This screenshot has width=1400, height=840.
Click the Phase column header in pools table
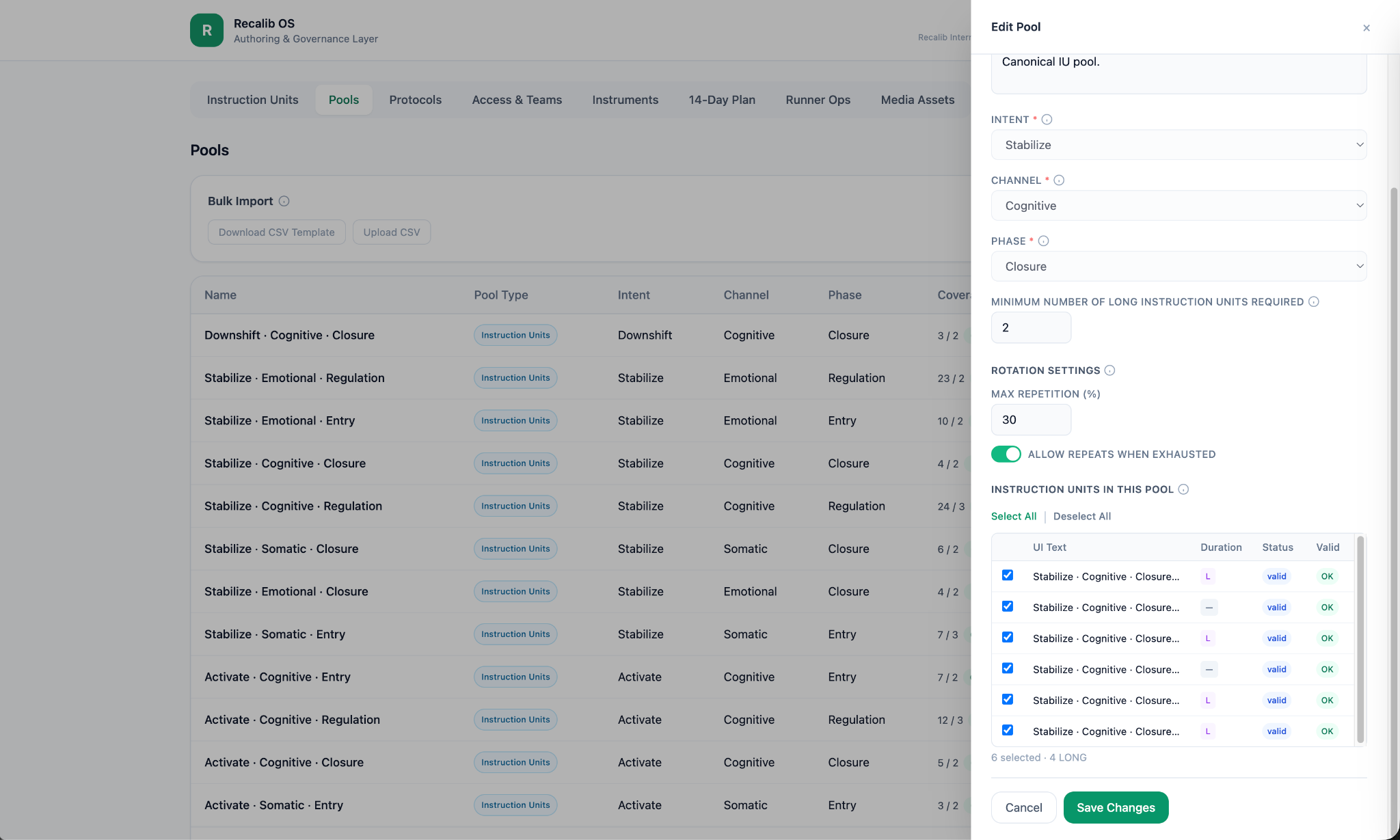[844, 295]
